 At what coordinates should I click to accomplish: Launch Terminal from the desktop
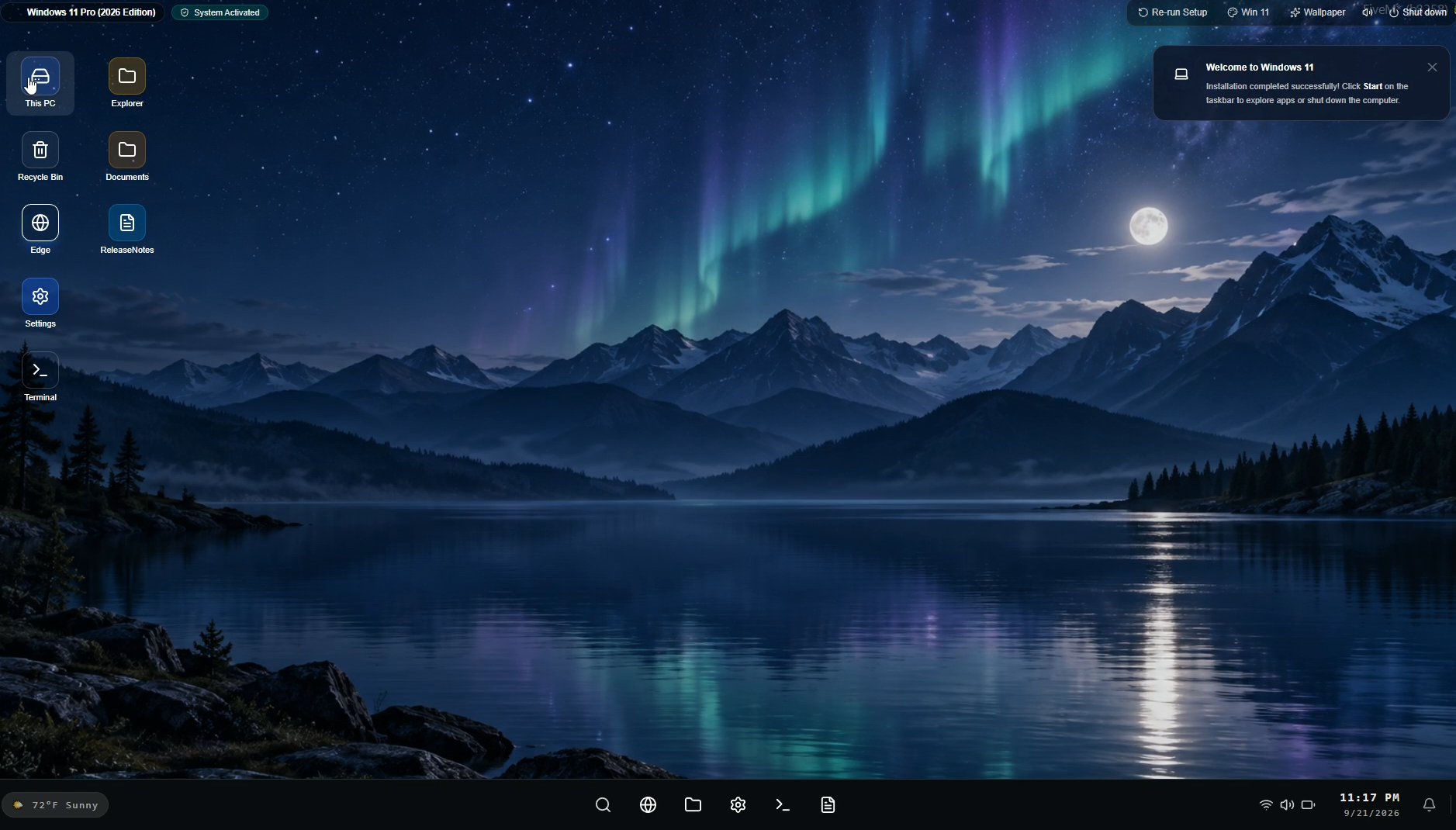pos(40,377)
